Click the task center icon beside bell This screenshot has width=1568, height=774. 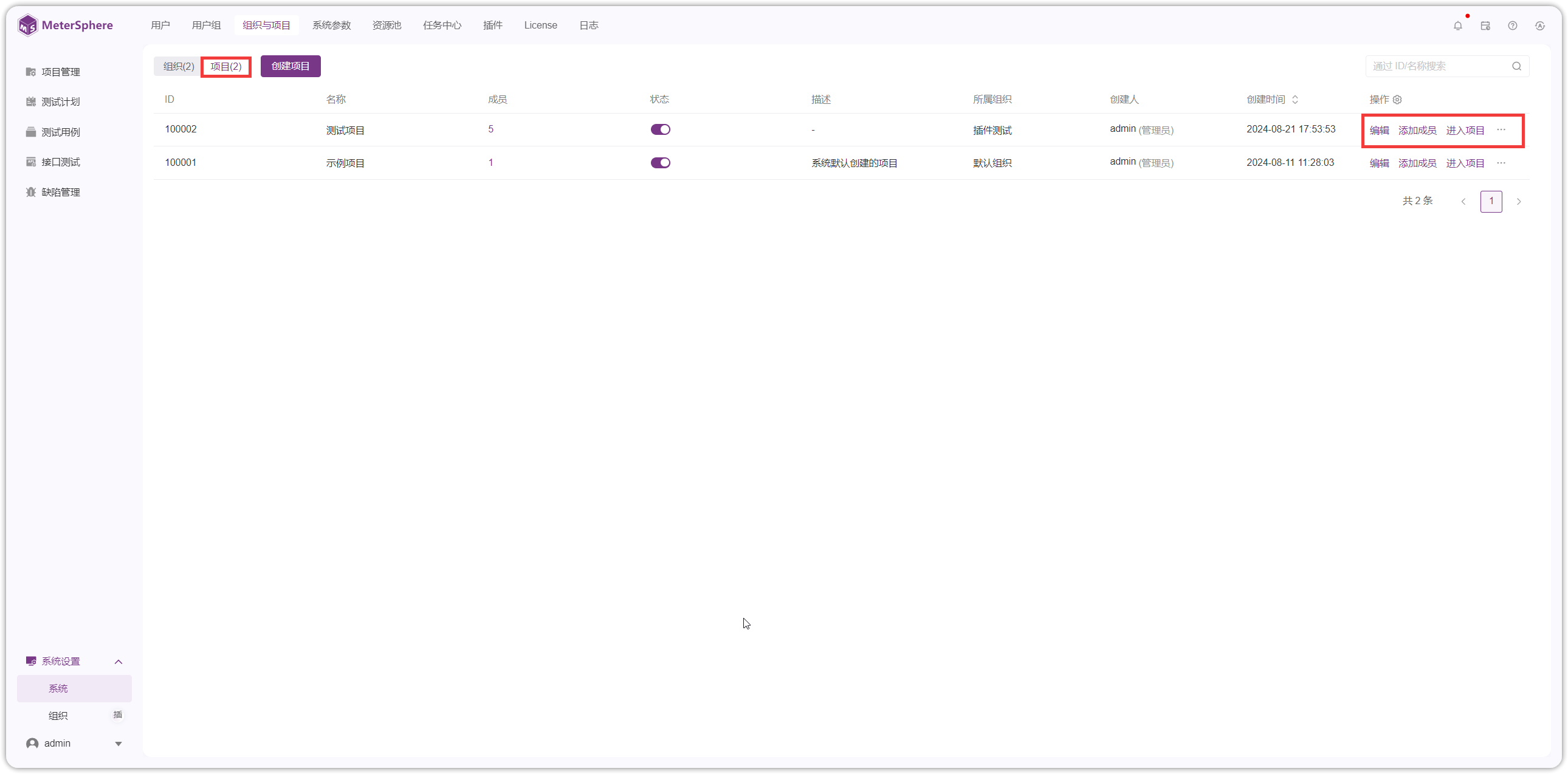(1485, 26)
